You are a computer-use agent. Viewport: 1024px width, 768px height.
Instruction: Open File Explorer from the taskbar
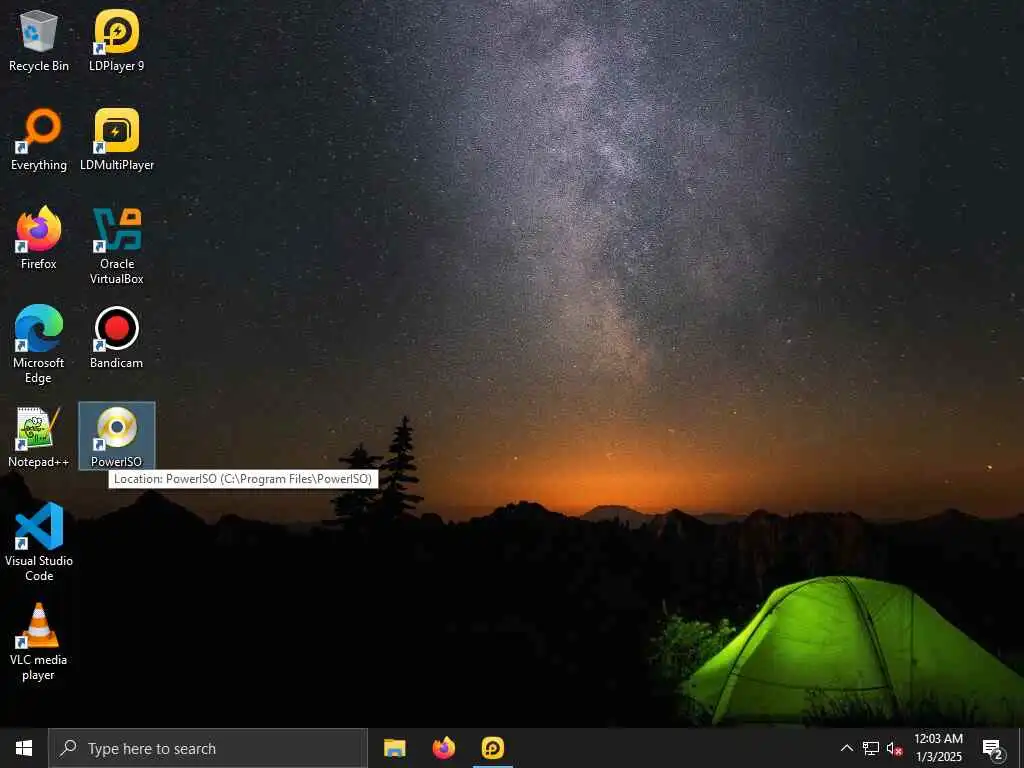pyautogui.click(x=394, y=748)
